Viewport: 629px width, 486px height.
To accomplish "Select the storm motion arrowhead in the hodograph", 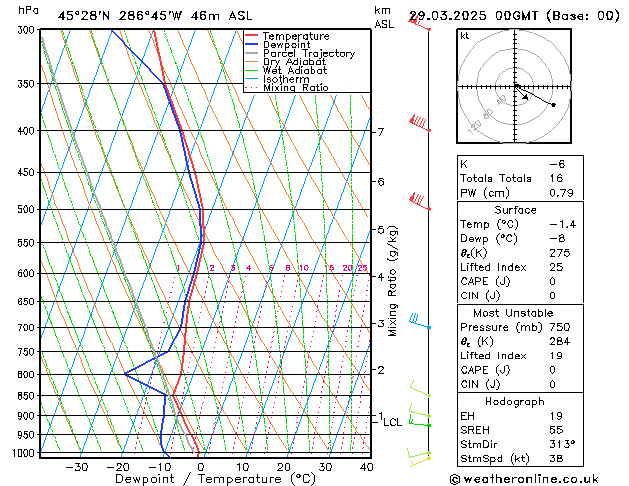I will pos(525,97).
